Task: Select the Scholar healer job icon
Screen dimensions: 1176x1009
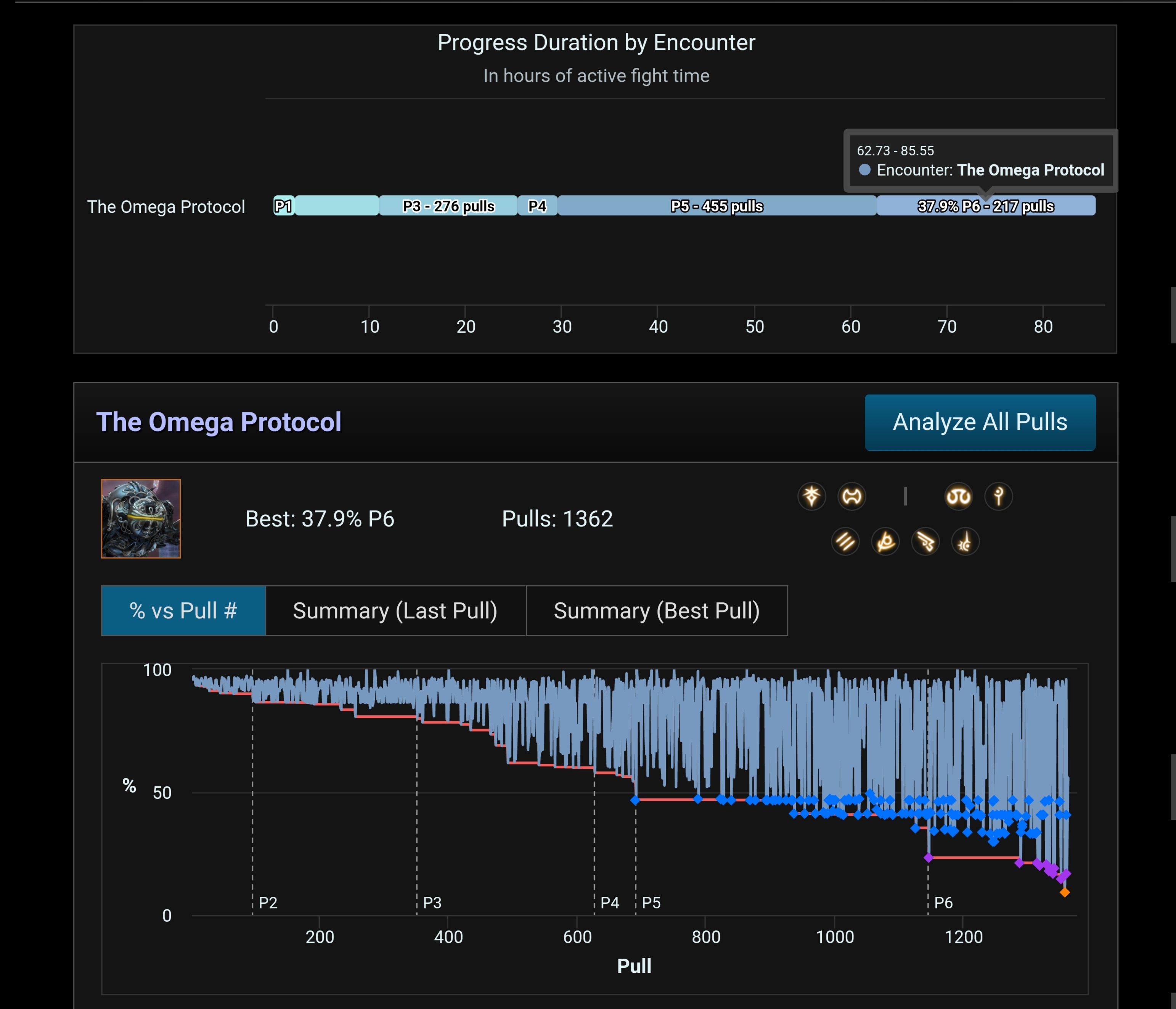Action: point(959,496)
